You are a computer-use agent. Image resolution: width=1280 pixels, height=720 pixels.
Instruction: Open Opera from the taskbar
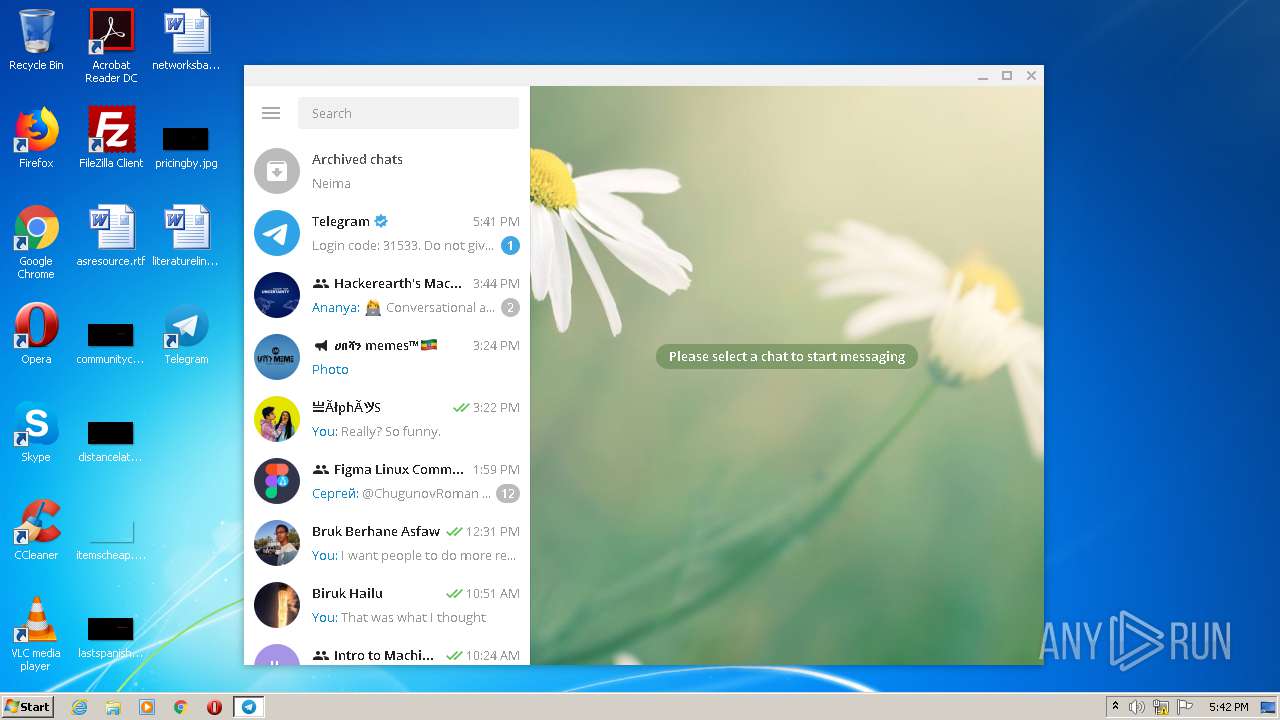[214, 707]
